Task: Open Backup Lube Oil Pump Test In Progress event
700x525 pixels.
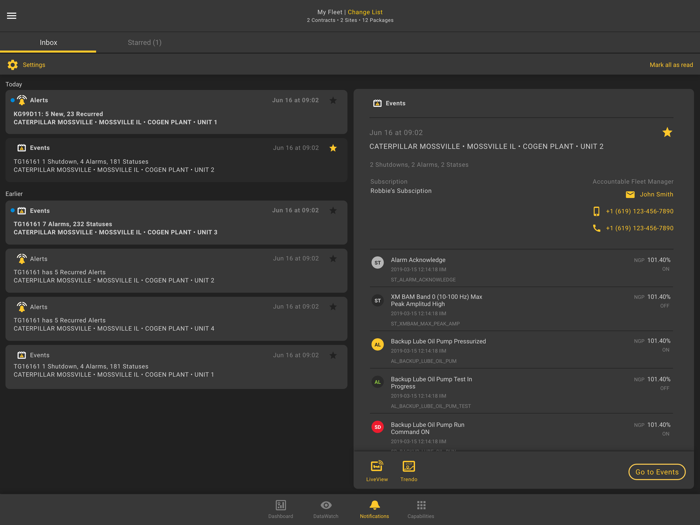Action: [521, 391]
